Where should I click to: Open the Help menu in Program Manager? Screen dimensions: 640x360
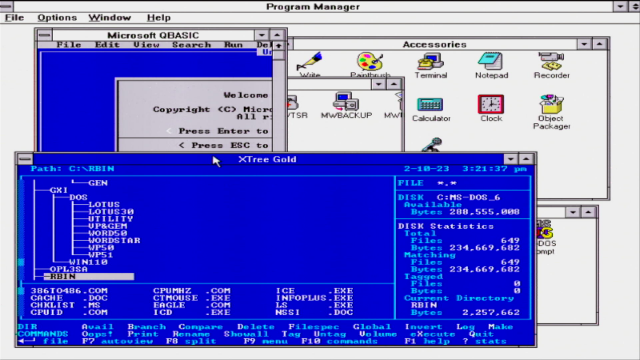(x=159, y=18)
